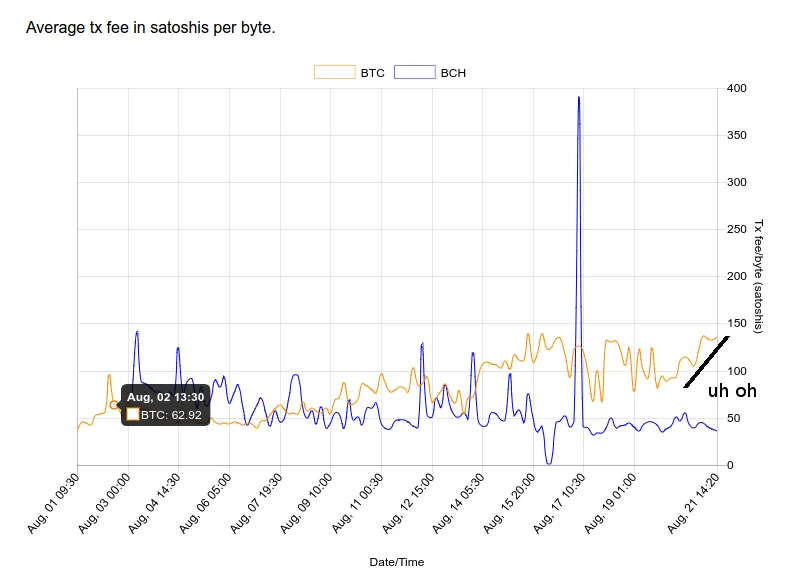Click y-axis tick label '300'

pyautogui.click(x=736, y=182)
